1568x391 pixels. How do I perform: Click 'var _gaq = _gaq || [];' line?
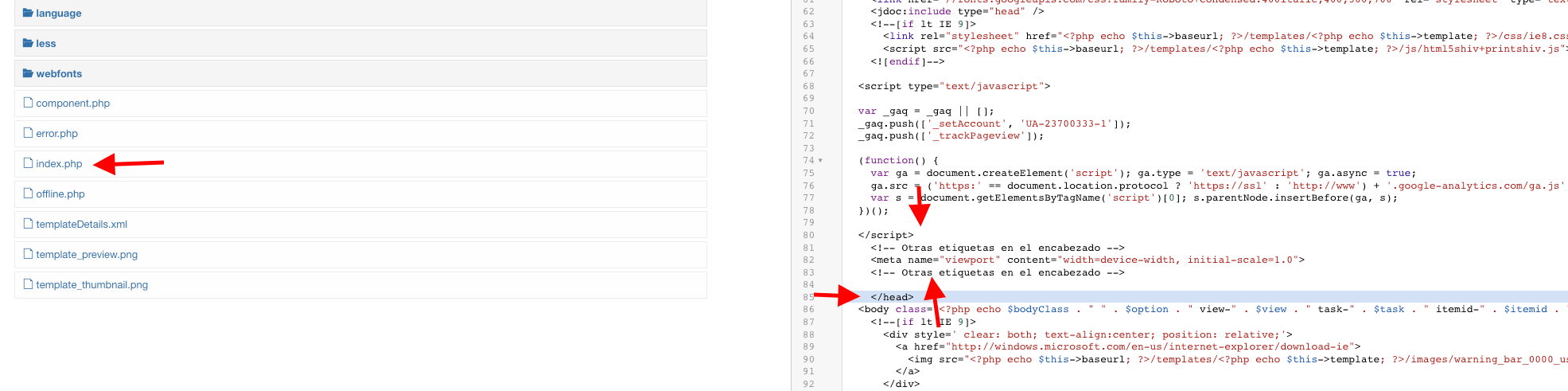tap(926, 111)
